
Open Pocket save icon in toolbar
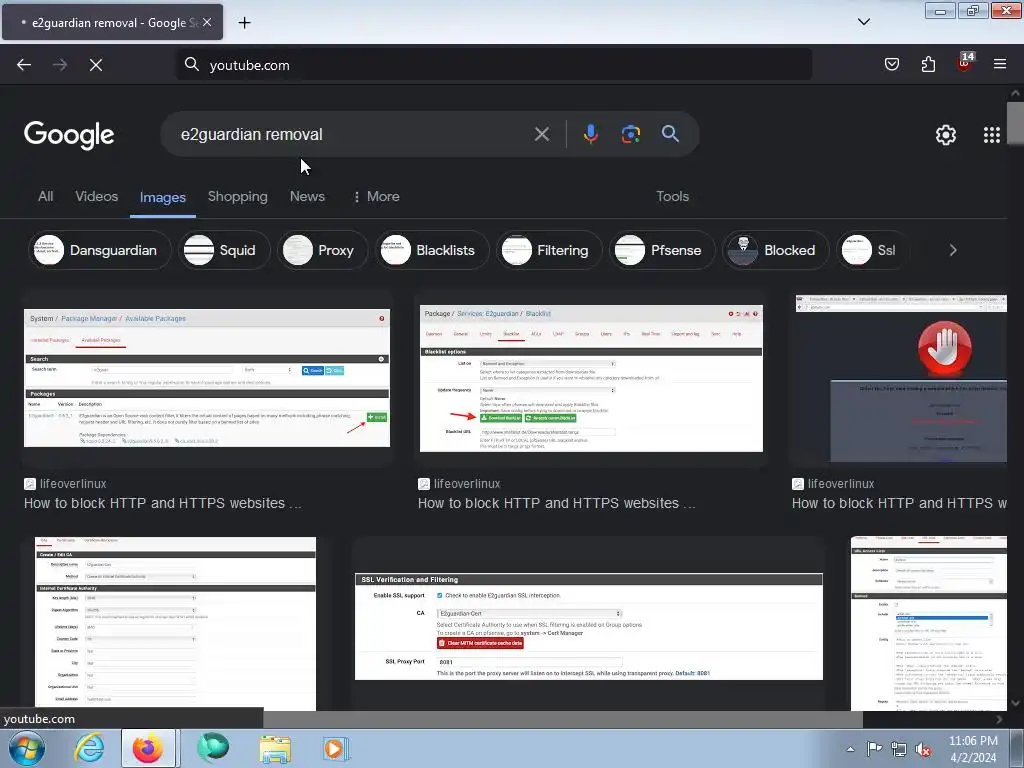tap(891, 64)
